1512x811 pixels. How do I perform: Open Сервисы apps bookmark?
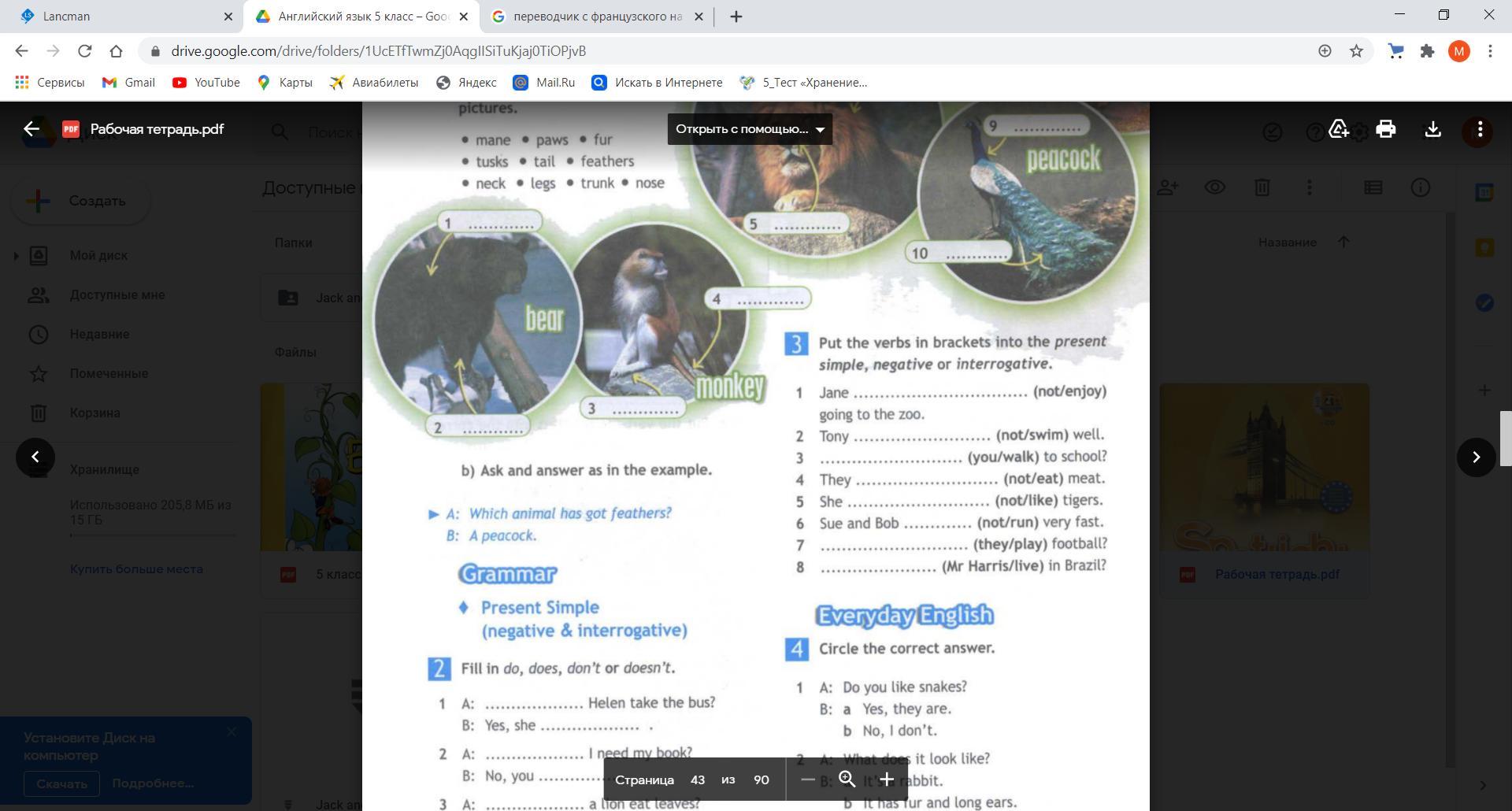50,83
